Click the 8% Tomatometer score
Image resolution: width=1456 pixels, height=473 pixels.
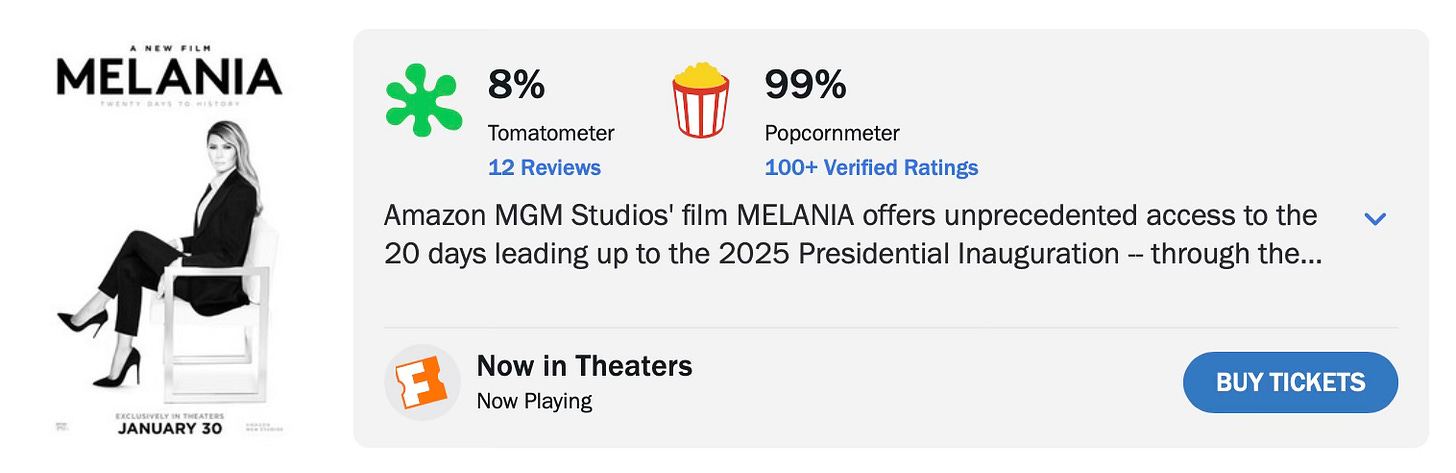point(516,86)
